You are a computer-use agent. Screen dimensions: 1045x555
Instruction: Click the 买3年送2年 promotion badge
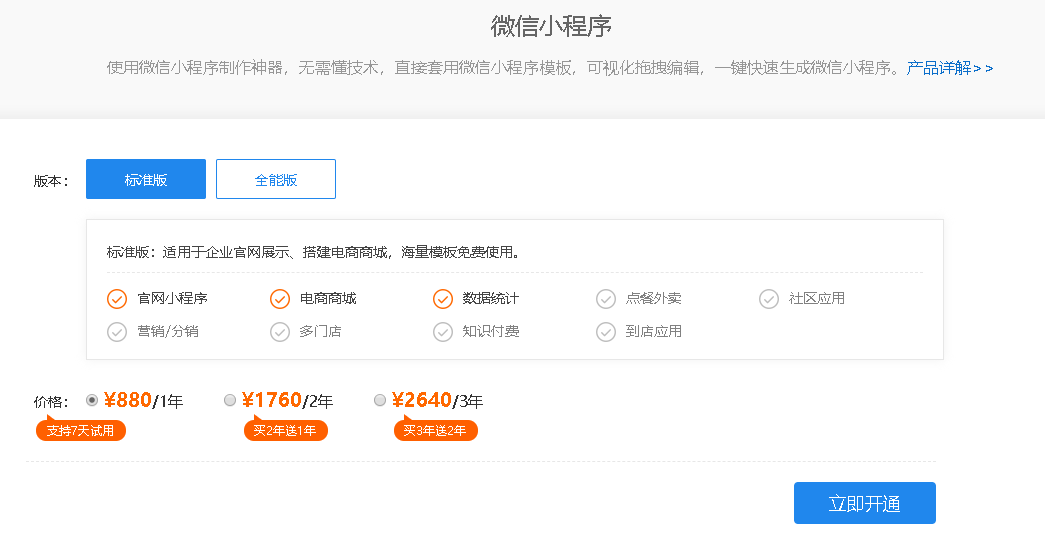435,431
